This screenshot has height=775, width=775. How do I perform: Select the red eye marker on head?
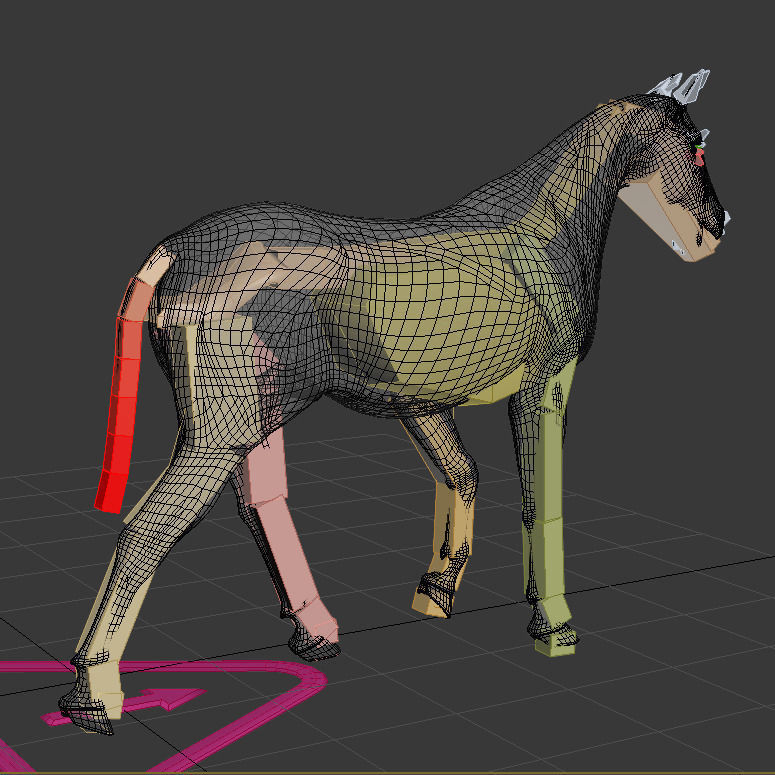699,157
